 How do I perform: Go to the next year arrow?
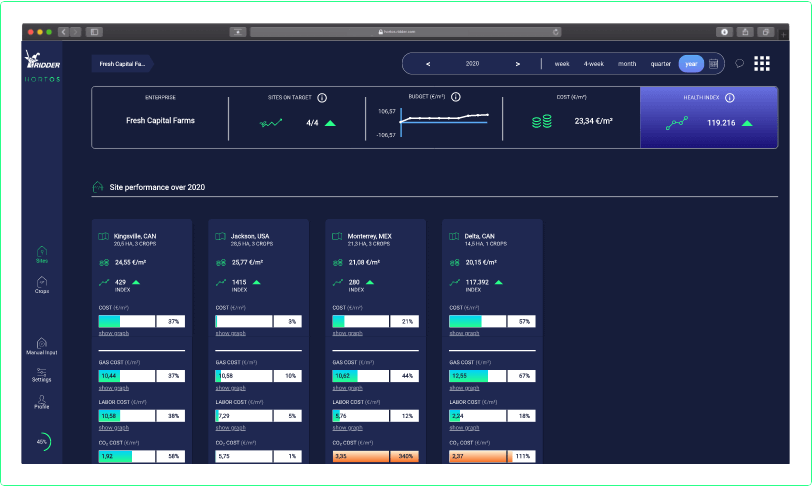click(517, 64)
